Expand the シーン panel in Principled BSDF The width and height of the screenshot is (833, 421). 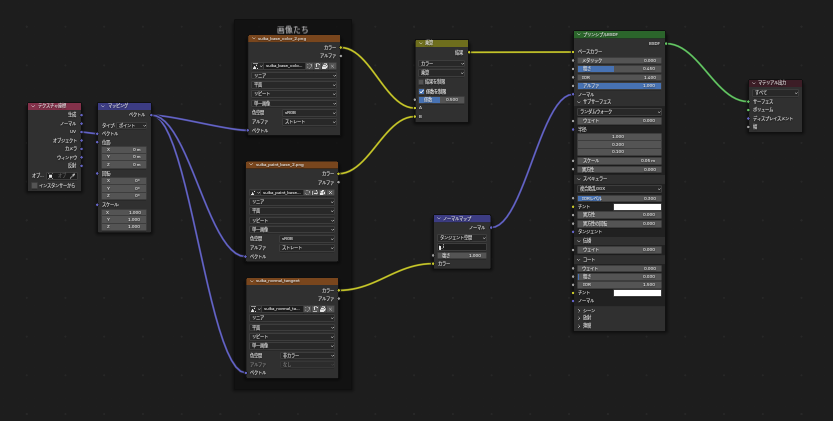[x=579, y=310]
